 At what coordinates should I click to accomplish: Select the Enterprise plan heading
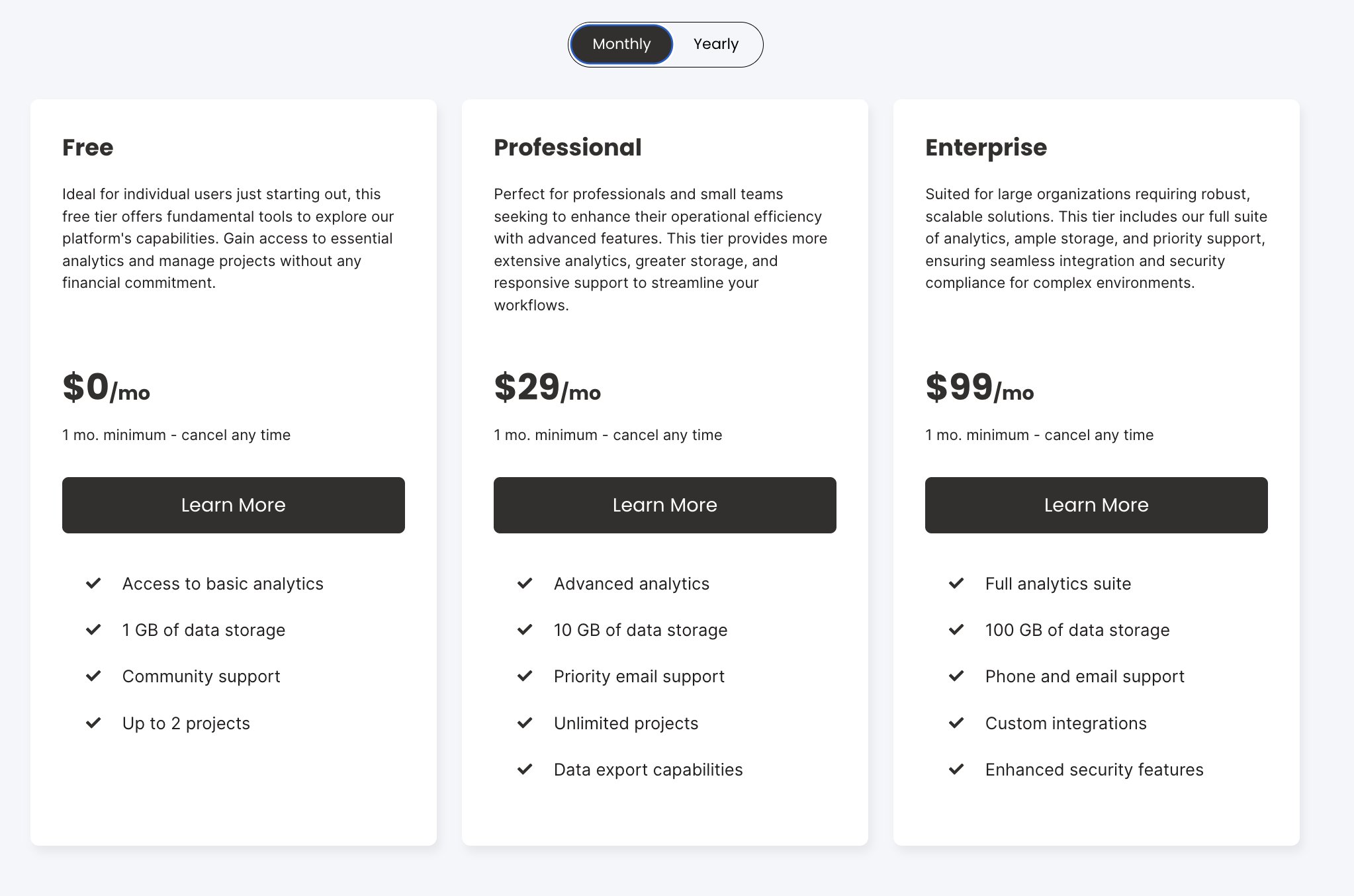pyautogui.click(x=985, y=148)
